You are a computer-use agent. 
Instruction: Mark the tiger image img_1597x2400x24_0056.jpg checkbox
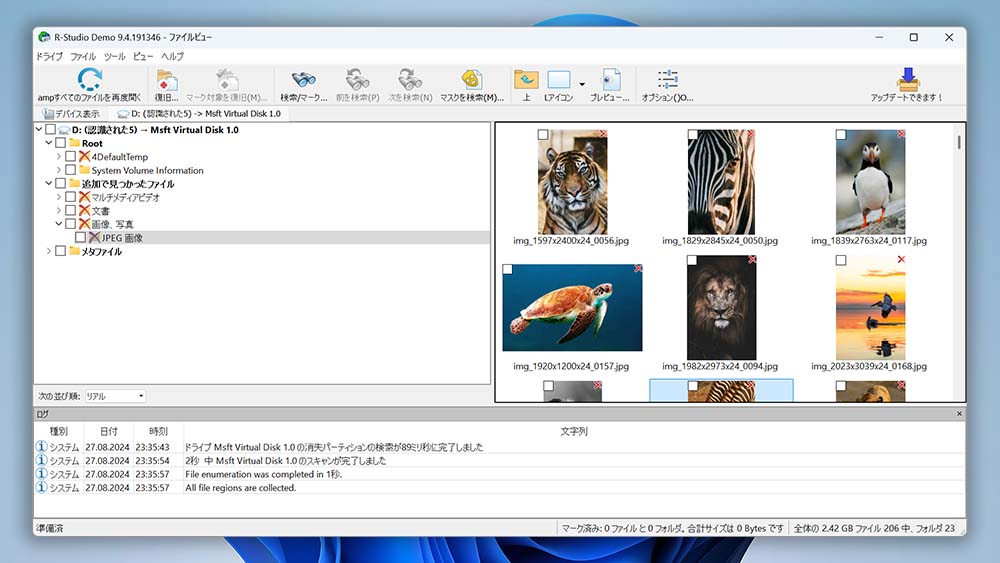click(543, 135)
